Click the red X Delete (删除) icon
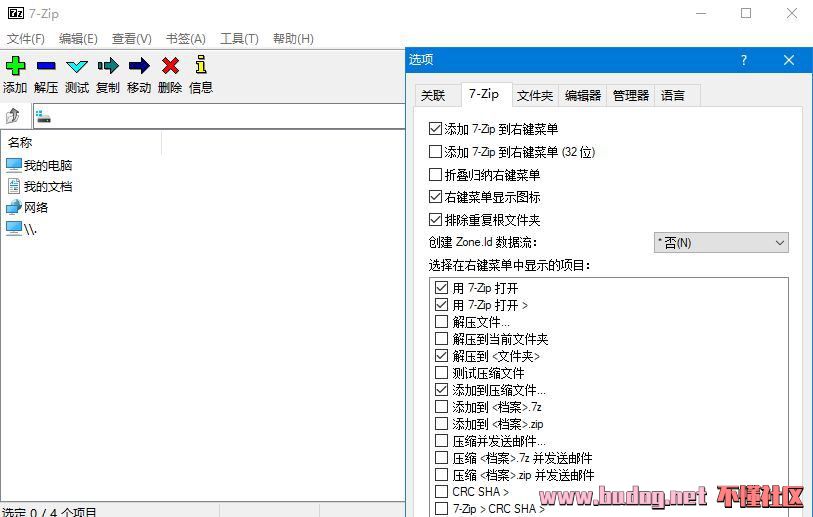813x517 pixels. pos(170,66)
